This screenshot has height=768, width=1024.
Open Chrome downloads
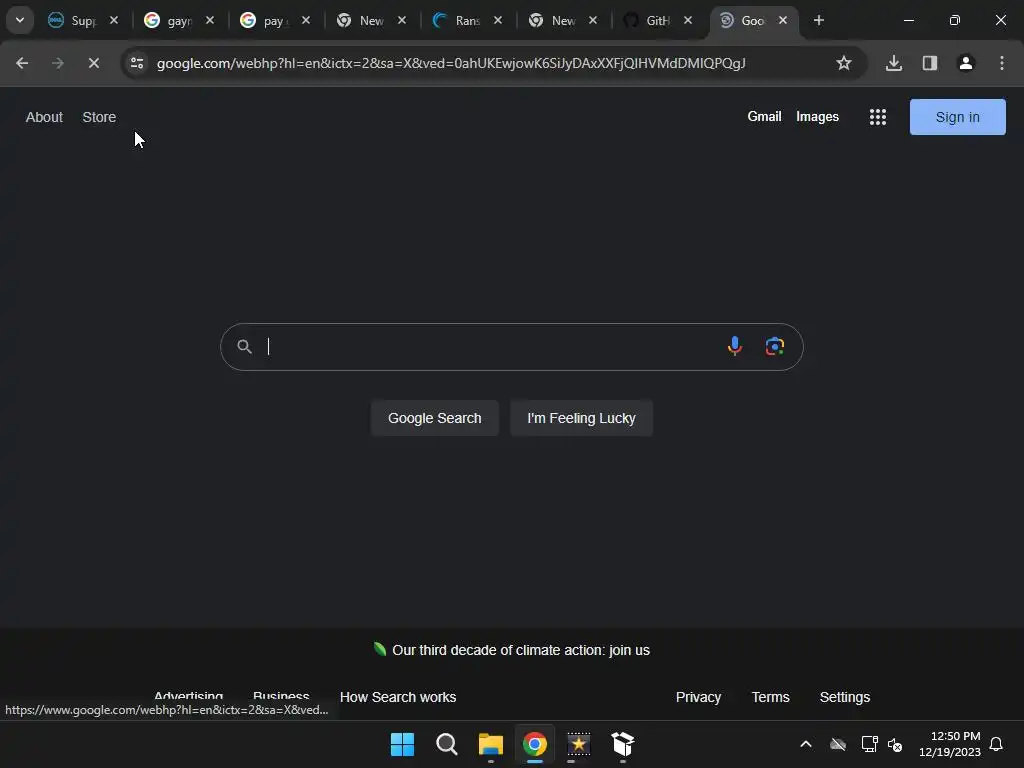894,63
